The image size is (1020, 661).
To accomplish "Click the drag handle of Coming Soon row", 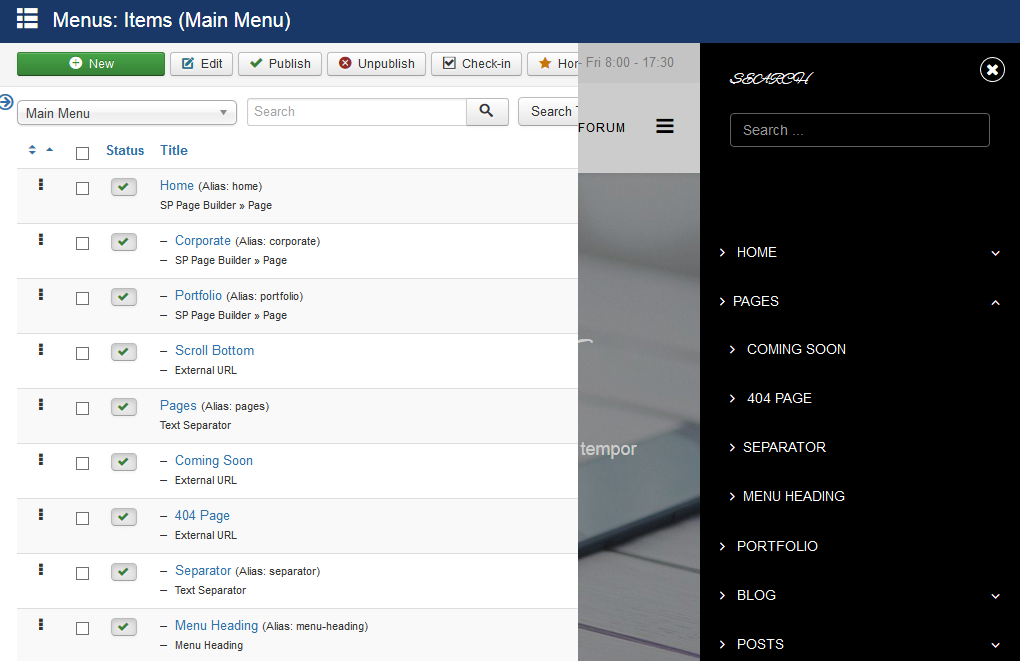I will [41, 459].
